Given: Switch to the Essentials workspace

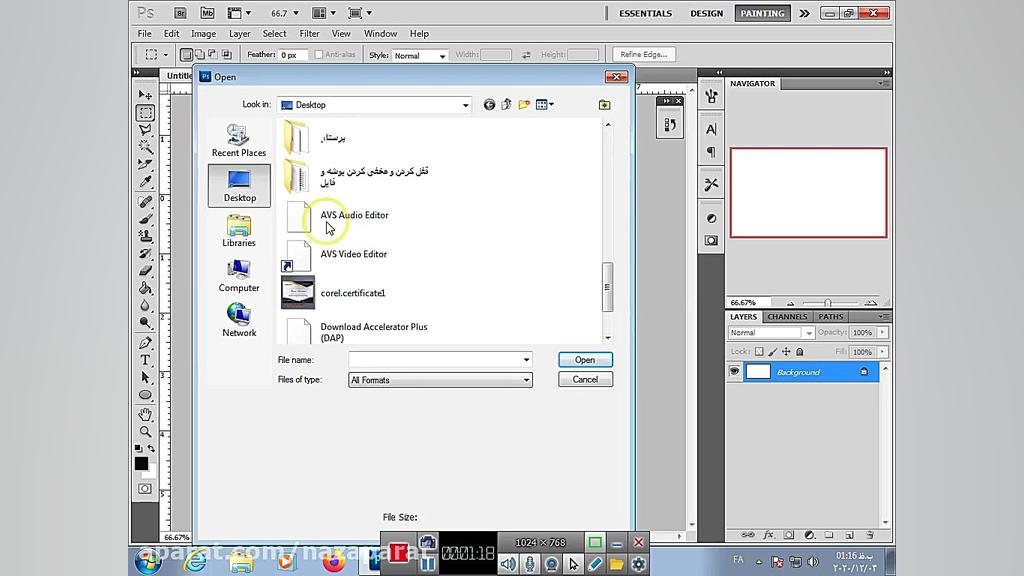Looking at the screenshot, I should pyautogui.click(x=645, y=13).
